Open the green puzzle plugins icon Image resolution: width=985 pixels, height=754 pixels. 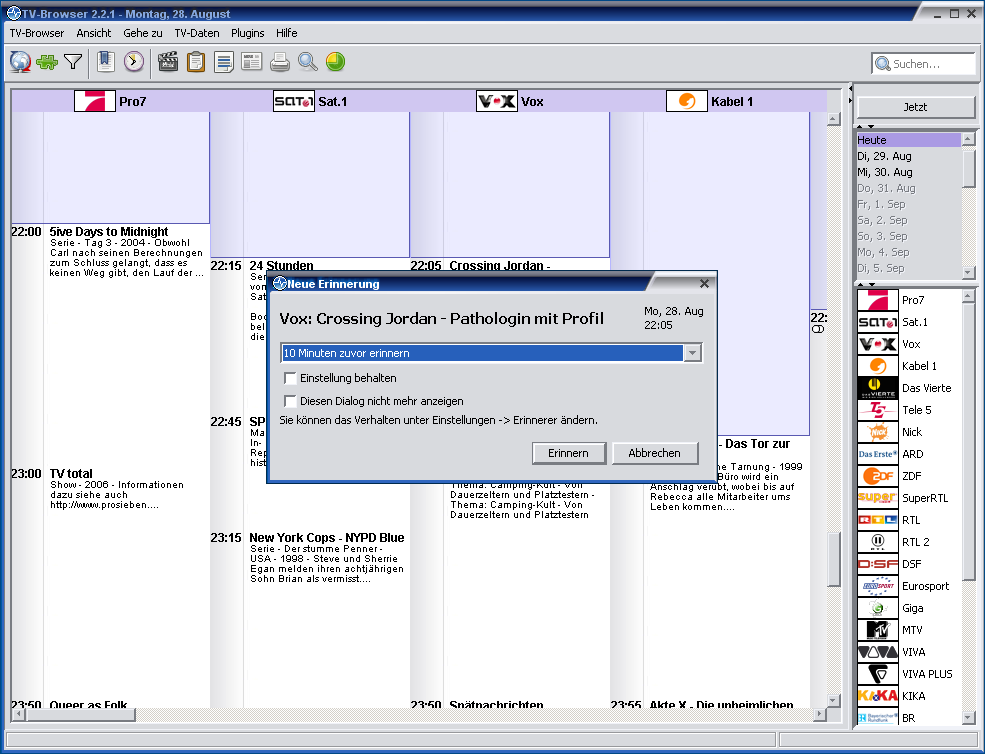click(x=47, y=62)
